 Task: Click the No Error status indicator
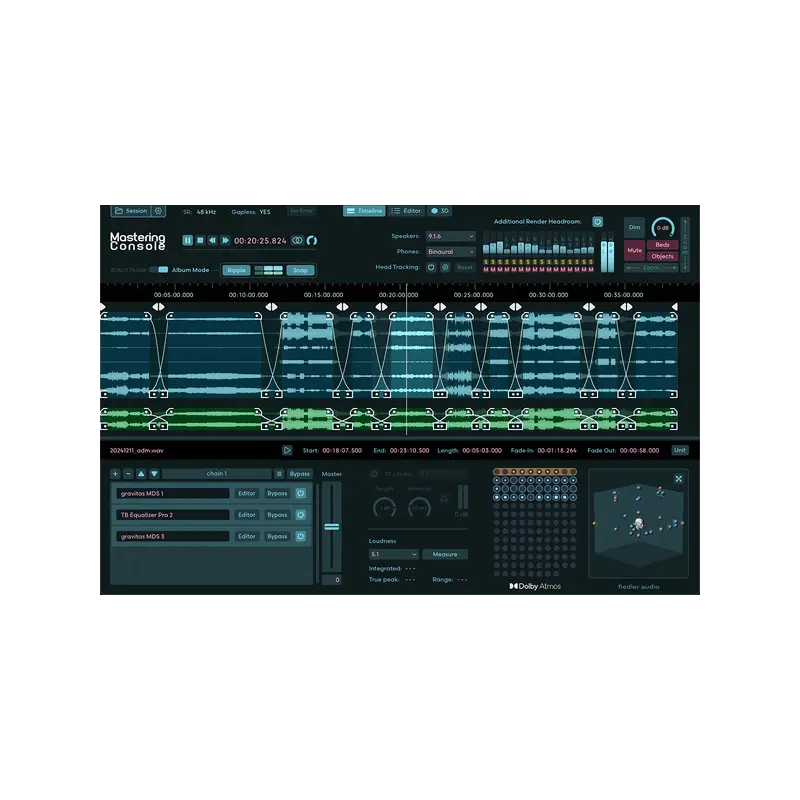point(302,211)
